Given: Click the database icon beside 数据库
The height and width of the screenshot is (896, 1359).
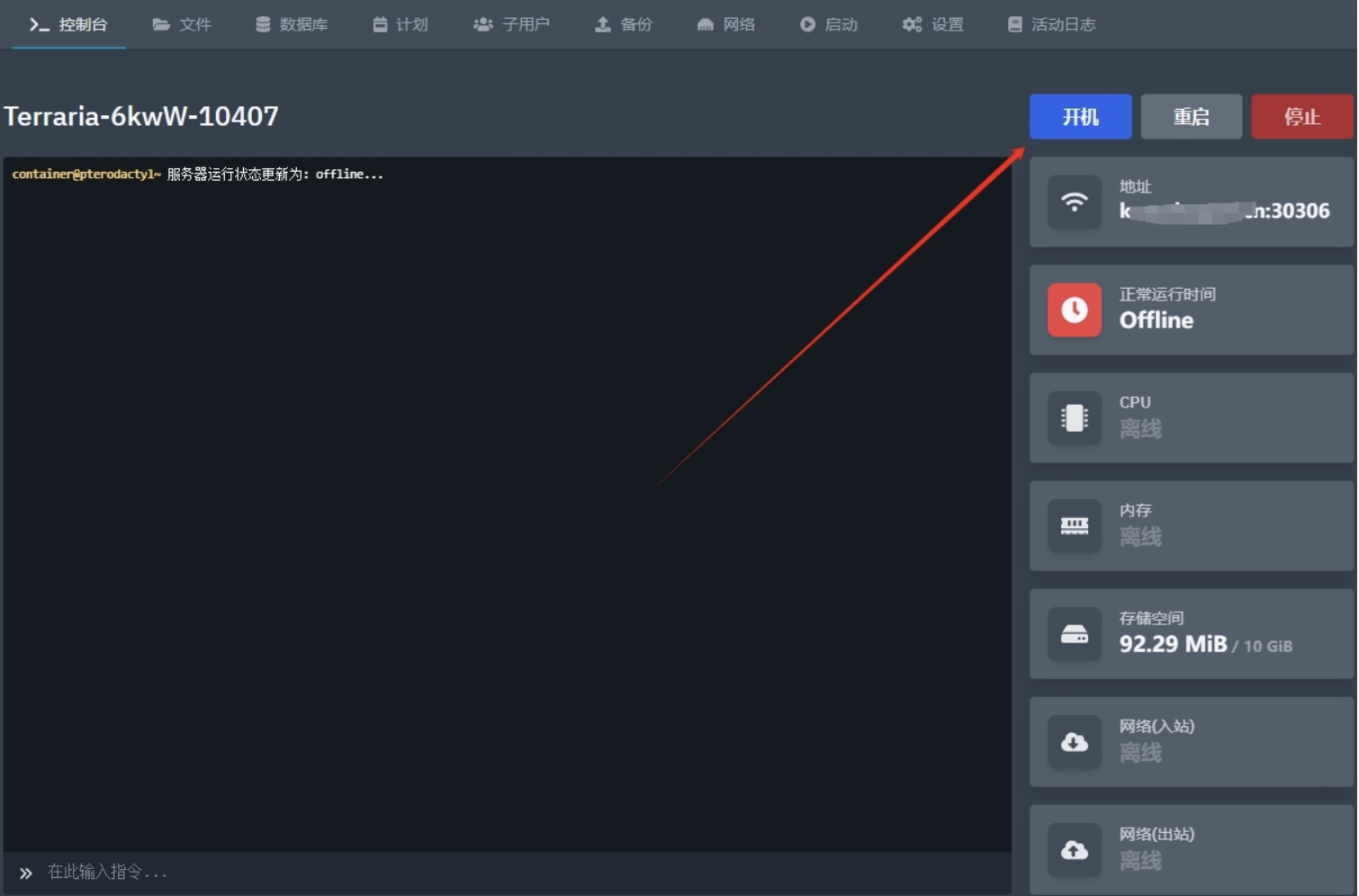Looking at the screenshot, I should [x=263, y=24].
